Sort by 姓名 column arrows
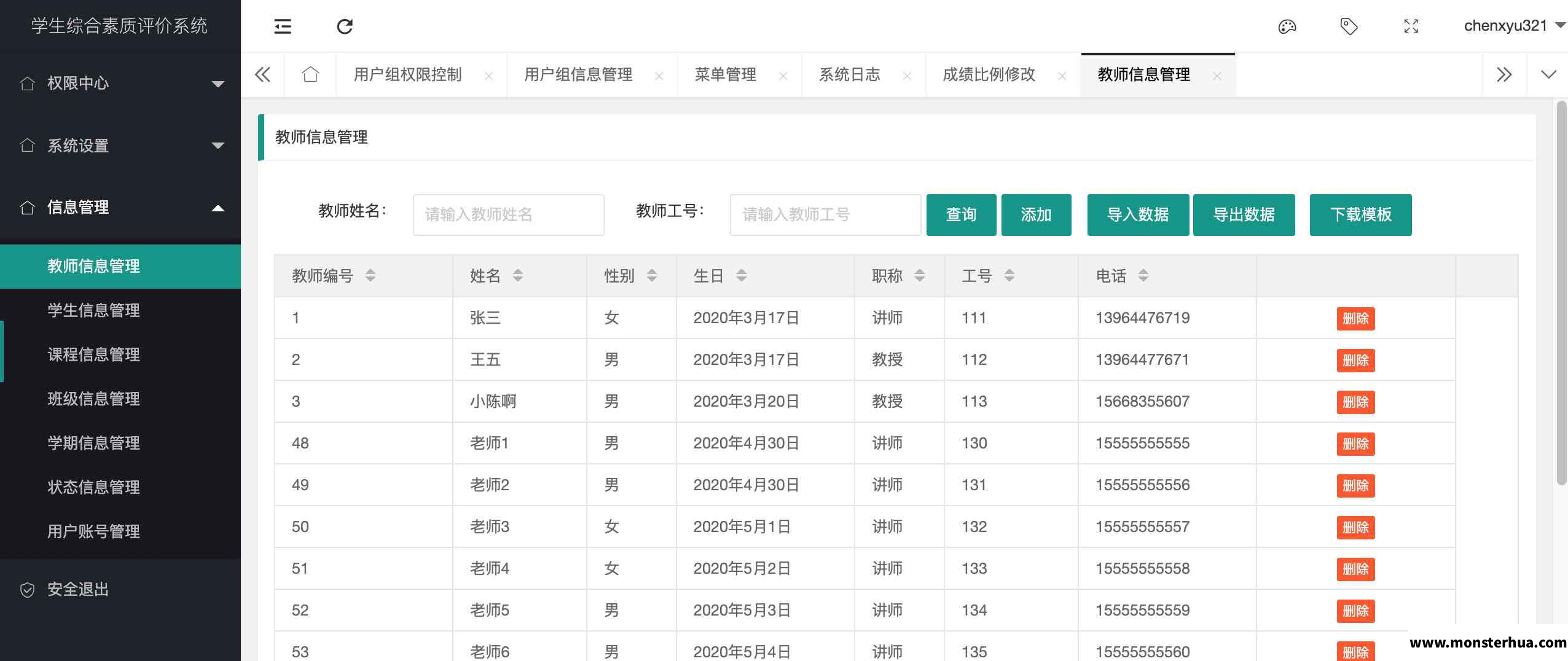1568x661 pixels. click(x=517, y=275)
